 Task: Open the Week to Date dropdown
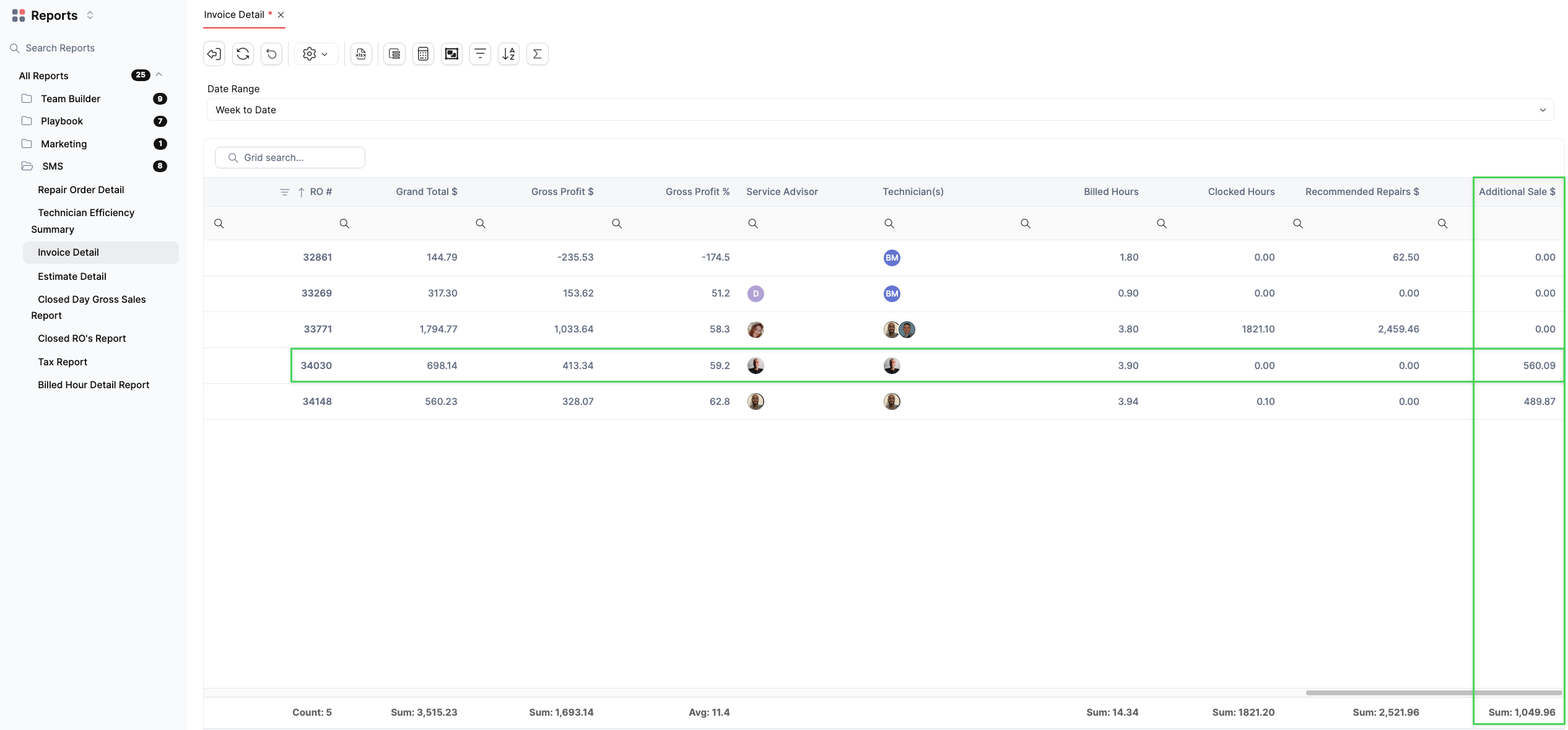(x=879, y=110)
